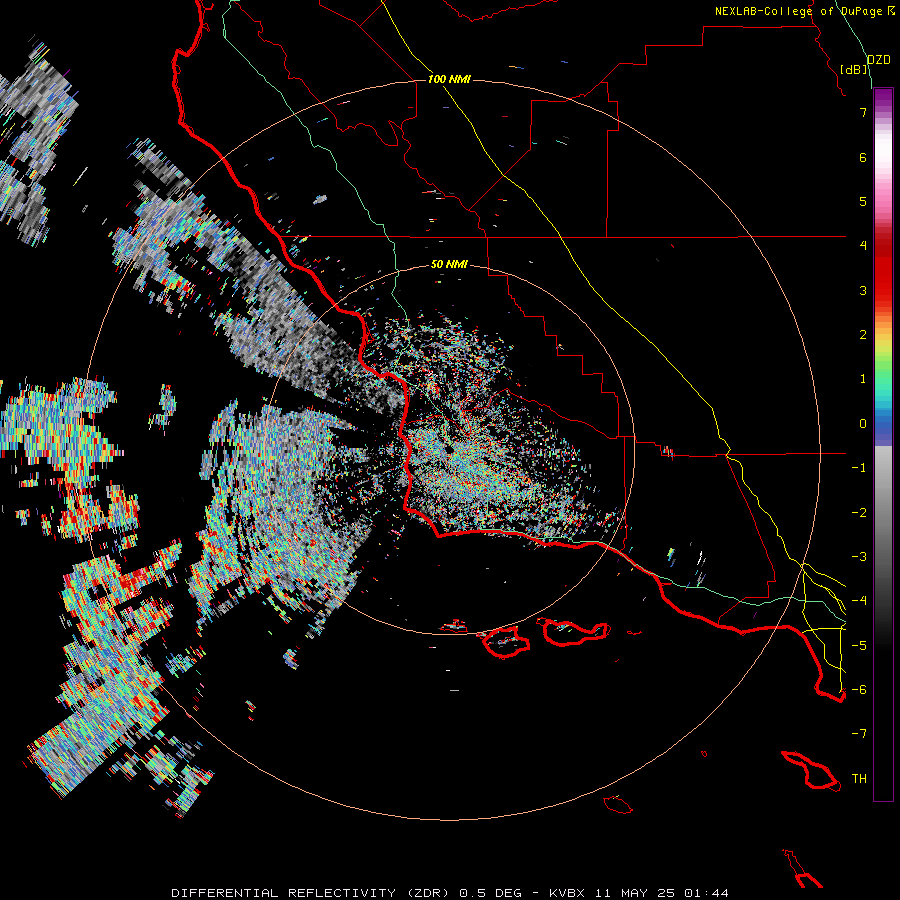Click the -2 value on color scale
The image size is (900, 900).
click(859, 513)
